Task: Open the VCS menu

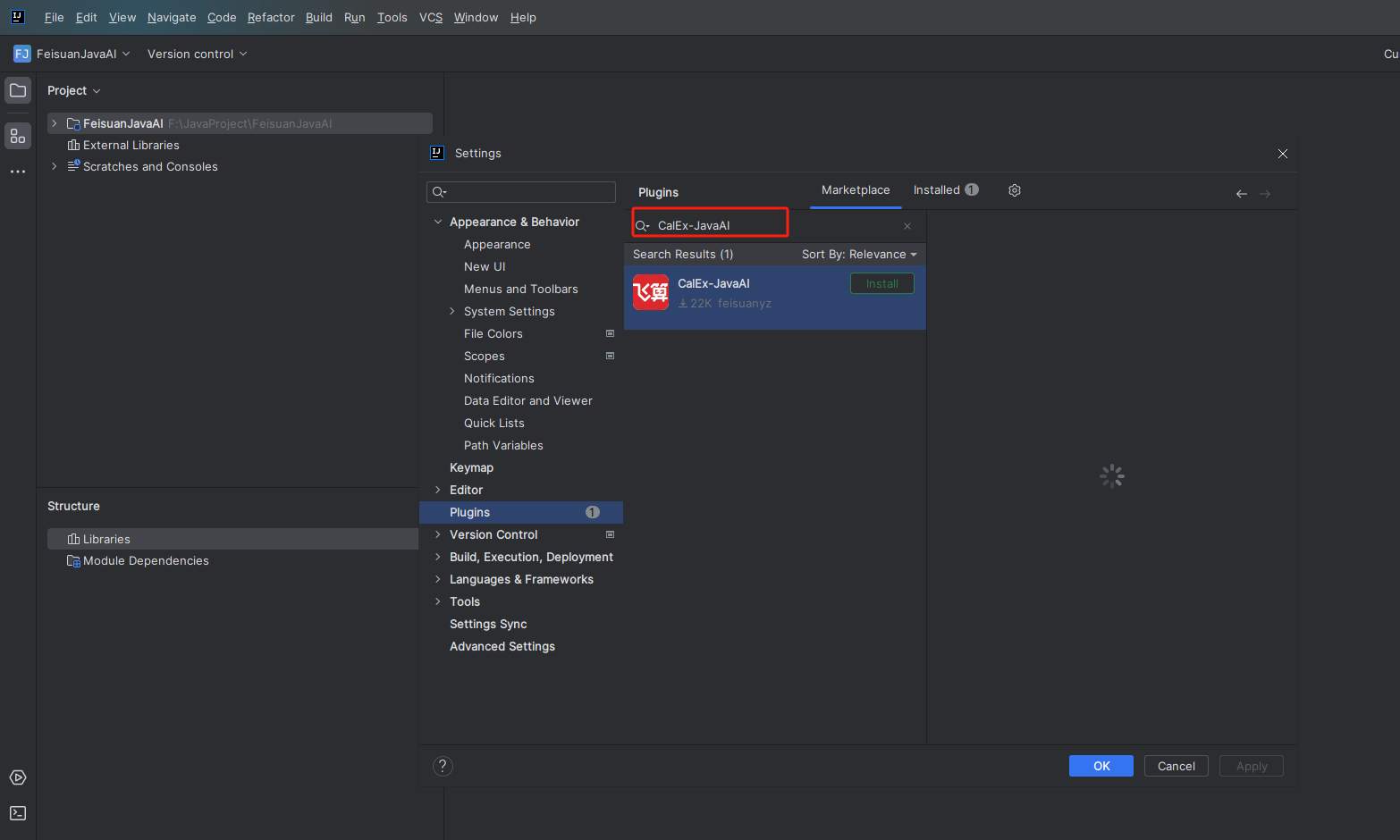Action: coord(431,17)
